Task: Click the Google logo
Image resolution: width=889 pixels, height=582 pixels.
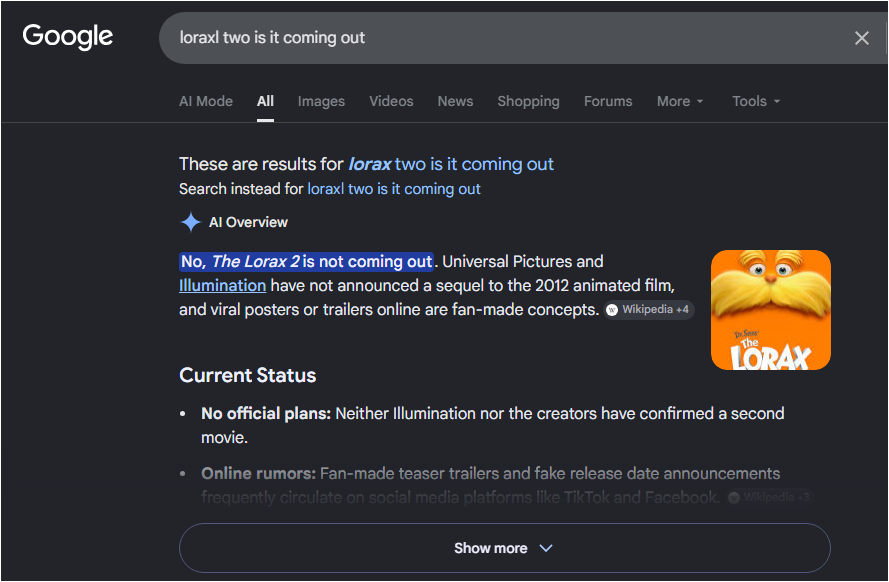Action: click(67, 37)
